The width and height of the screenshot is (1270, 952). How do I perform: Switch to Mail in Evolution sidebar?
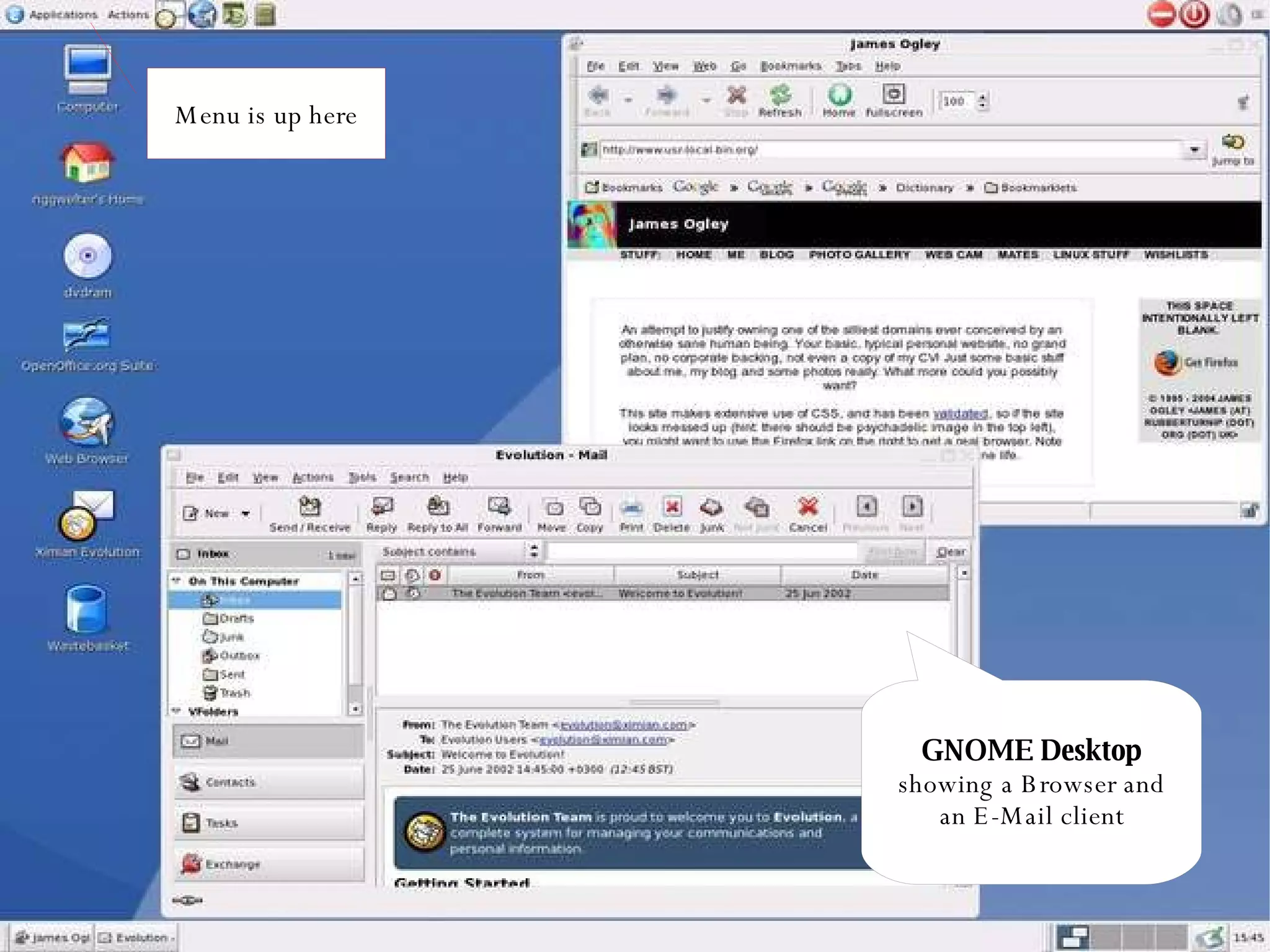(x=269, y=741)
